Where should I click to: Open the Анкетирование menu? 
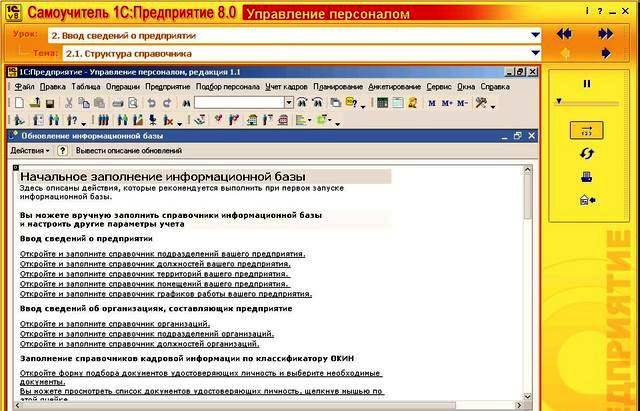[x=394, y=87]
